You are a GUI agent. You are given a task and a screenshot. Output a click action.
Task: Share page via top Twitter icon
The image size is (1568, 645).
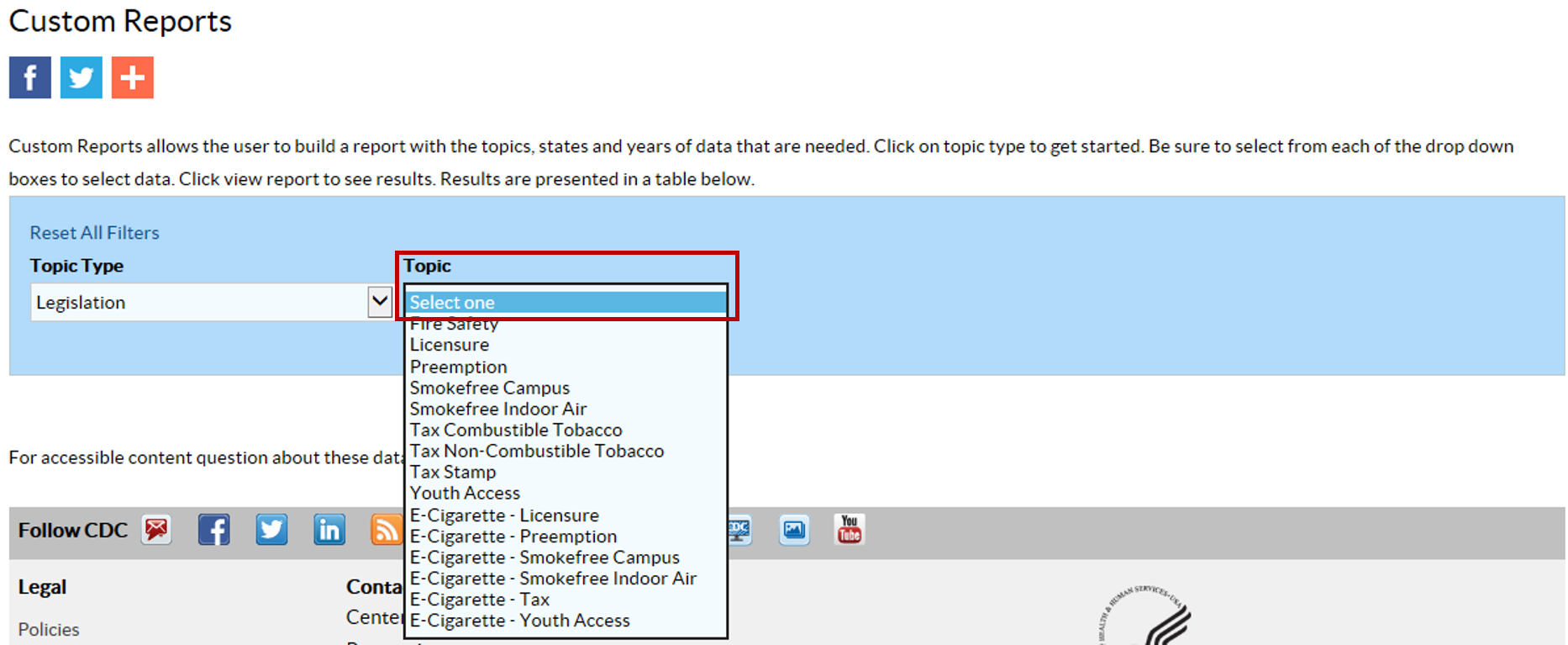pos(82,77)
